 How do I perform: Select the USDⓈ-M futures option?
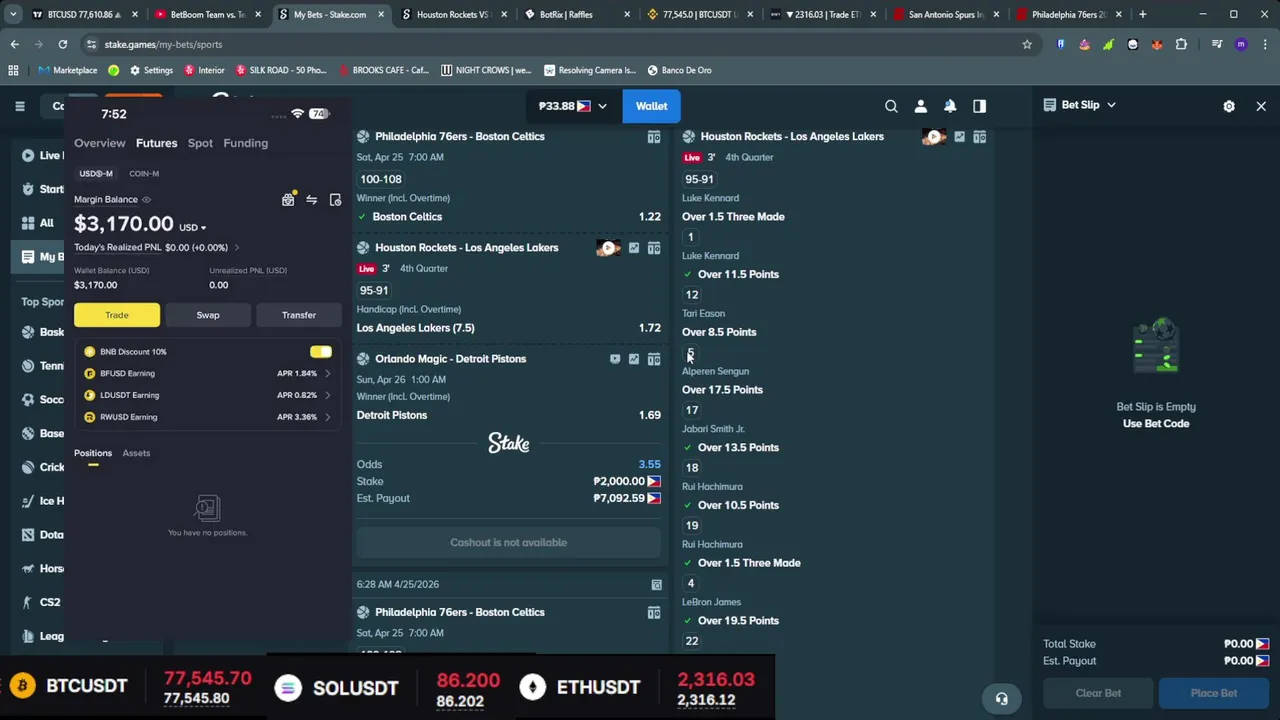(96, 174)
